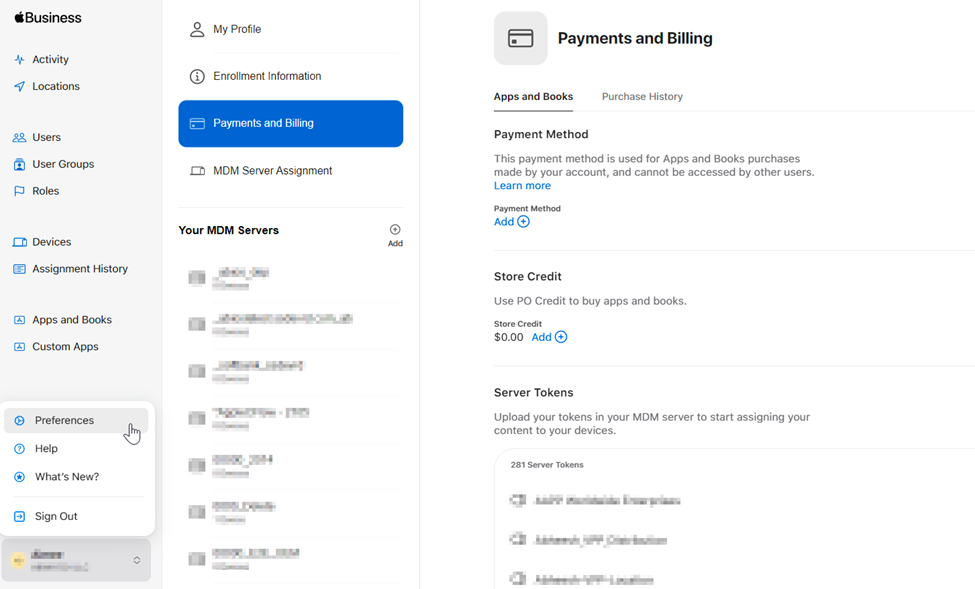This screenshot has width=975, height=589.
Task: Open Activity via its pulse icon
Action: pyautogui.click(x=19, y=60)
